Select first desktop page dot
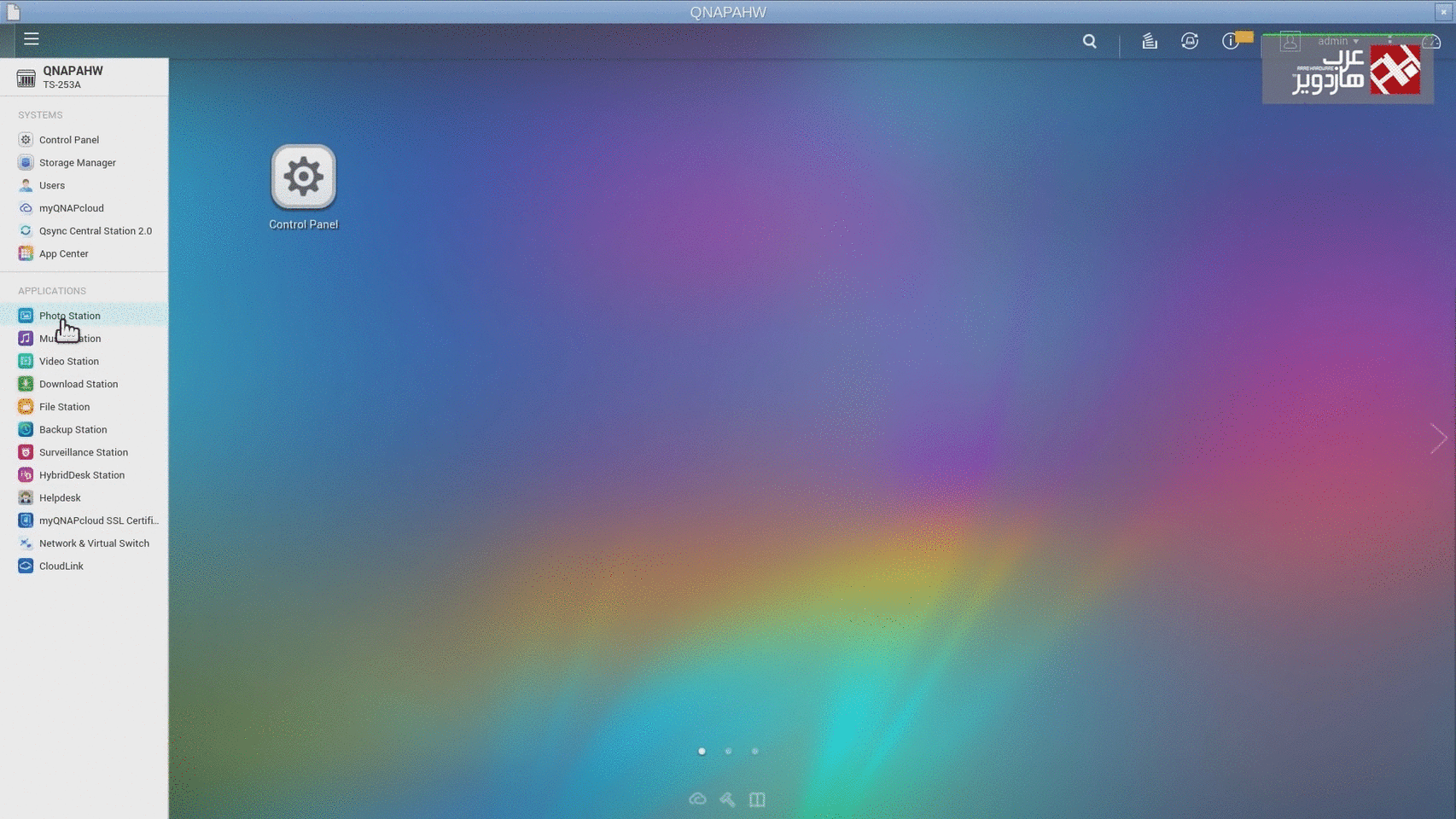1456x819 pixels. pos(702,752)
